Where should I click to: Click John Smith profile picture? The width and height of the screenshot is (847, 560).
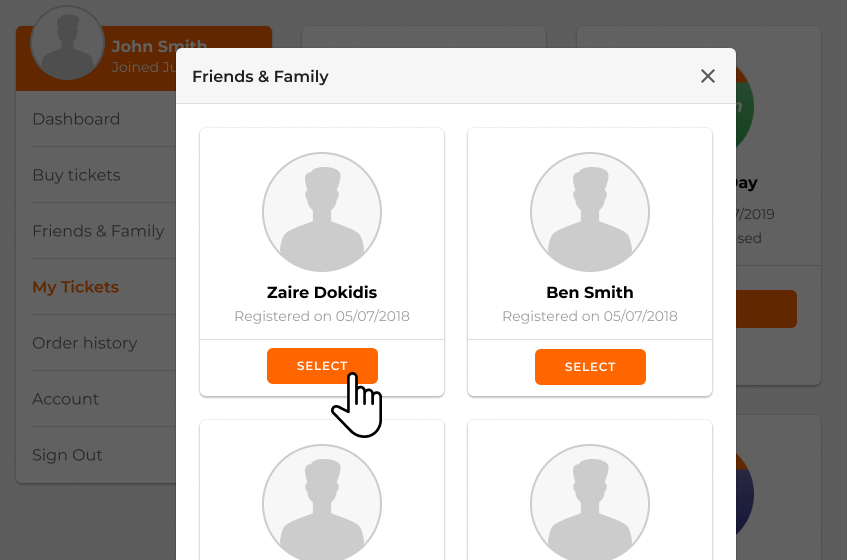point(67,43)
